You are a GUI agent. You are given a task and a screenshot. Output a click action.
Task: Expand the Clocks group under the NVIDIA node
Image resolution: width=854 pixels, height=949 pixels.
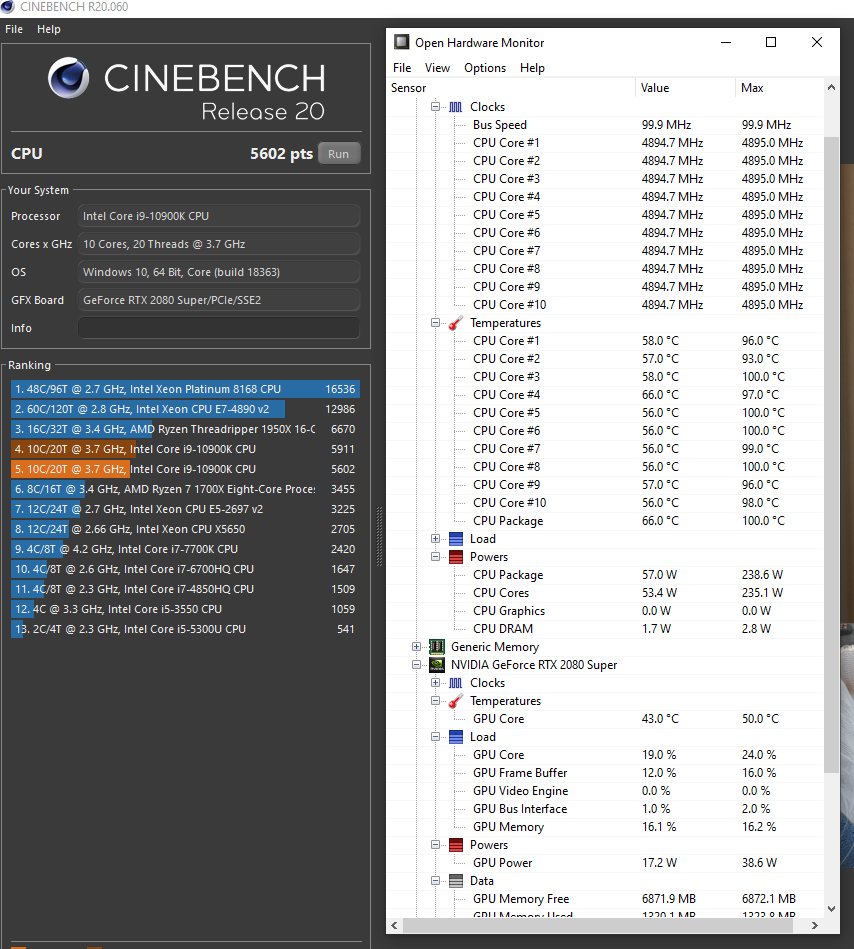[435, 683]
